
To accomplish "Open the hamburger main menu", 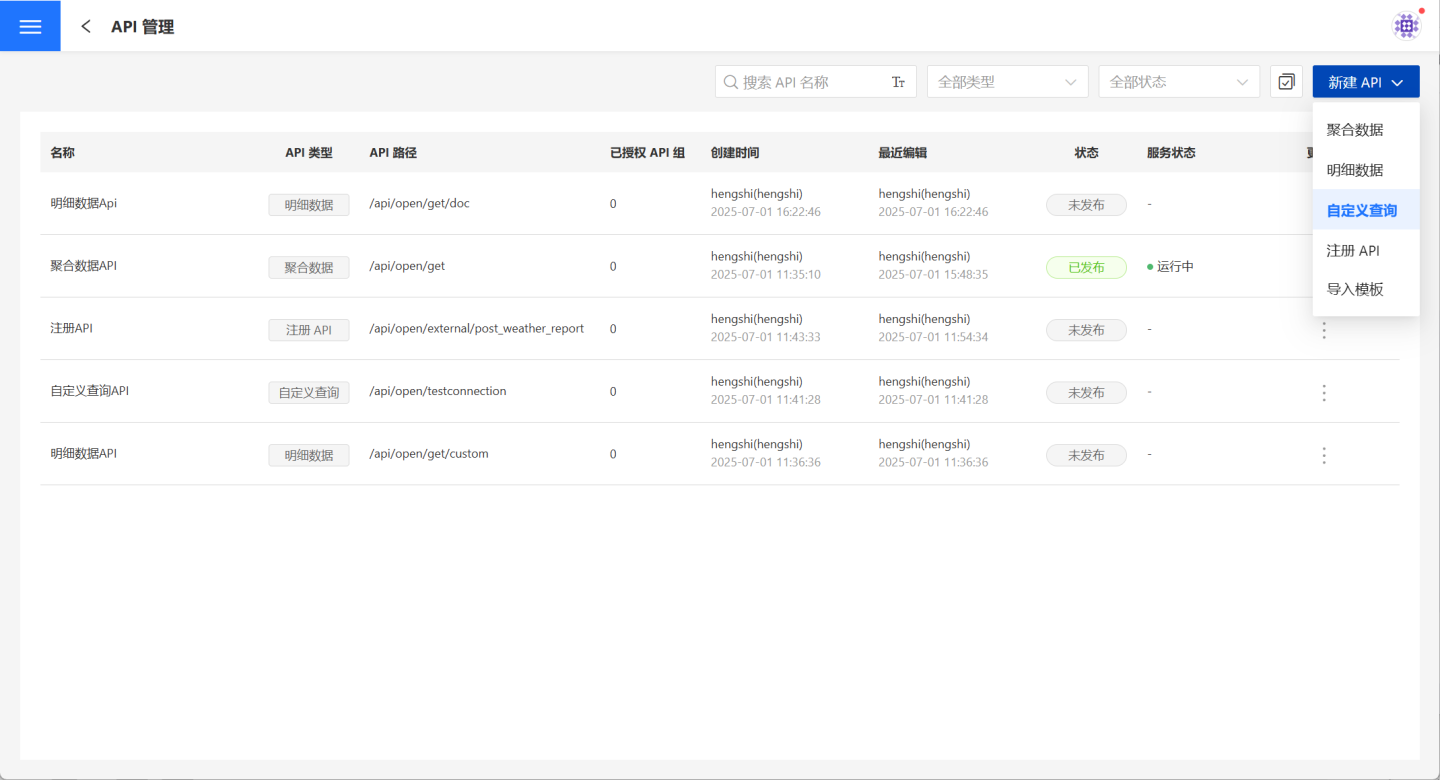I will coord(30,26).
